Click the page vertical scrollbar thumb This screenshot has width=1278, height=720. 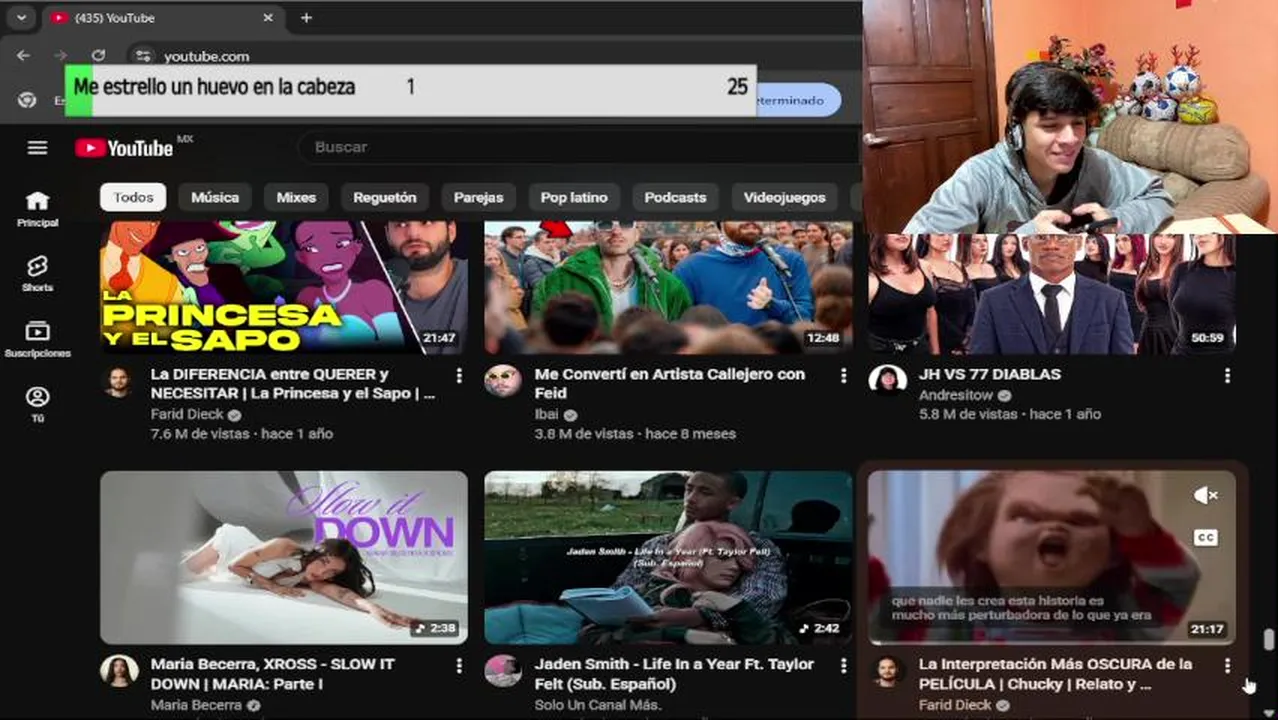pos(1269,640)
